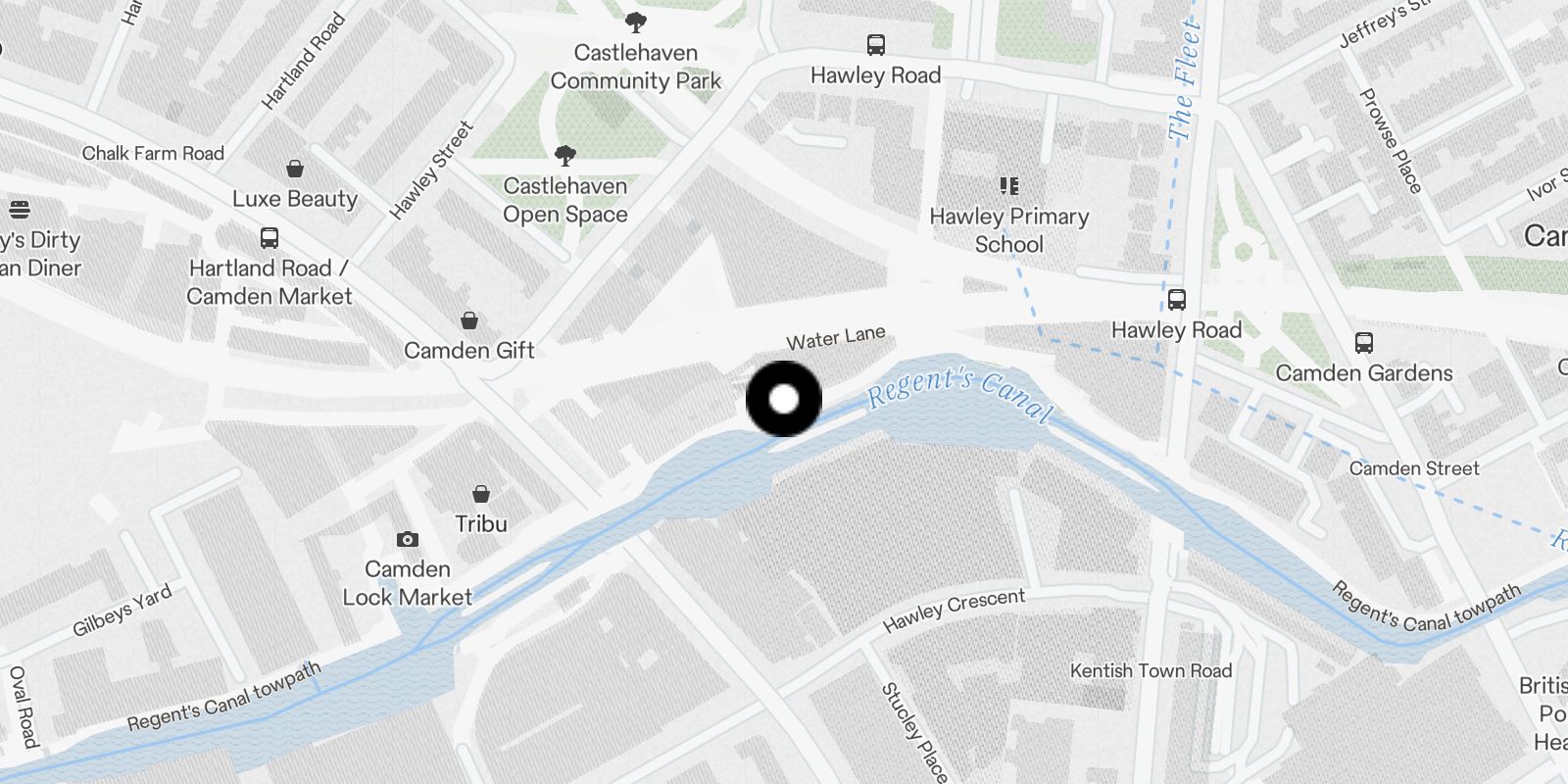Select the Hawley Primary School icon
Viewport: 1568px width, 784px height.
tap(1009, 186)
